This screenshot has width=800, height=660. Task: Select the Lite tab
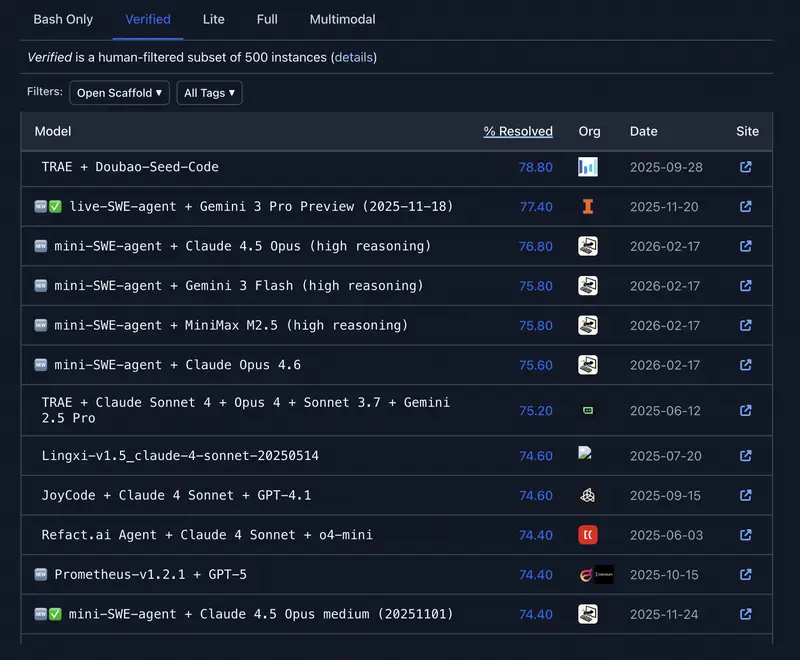point(213,19)
